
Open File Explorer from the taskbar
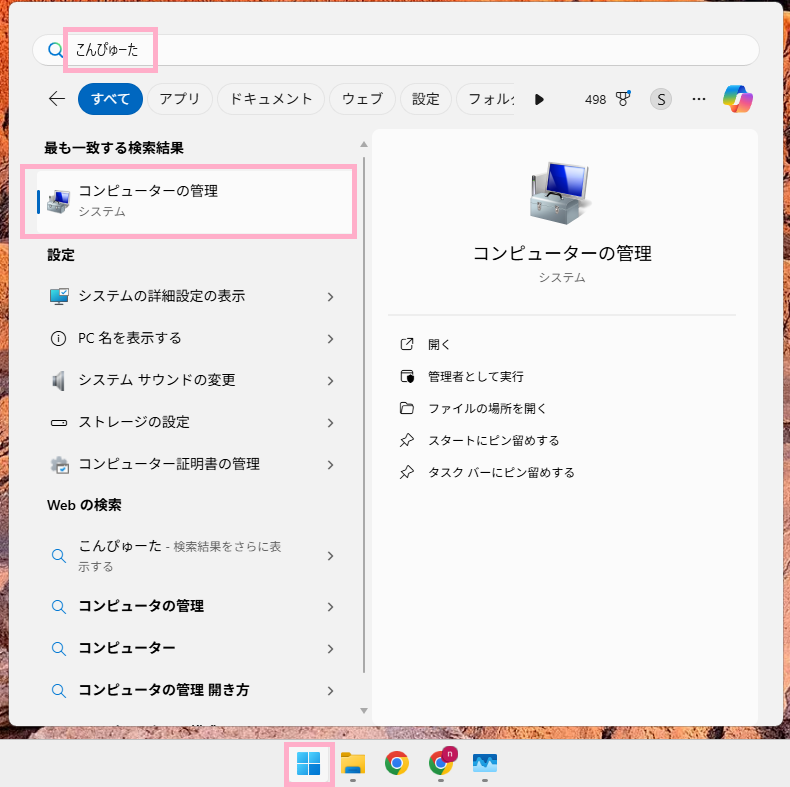point(353,763)
